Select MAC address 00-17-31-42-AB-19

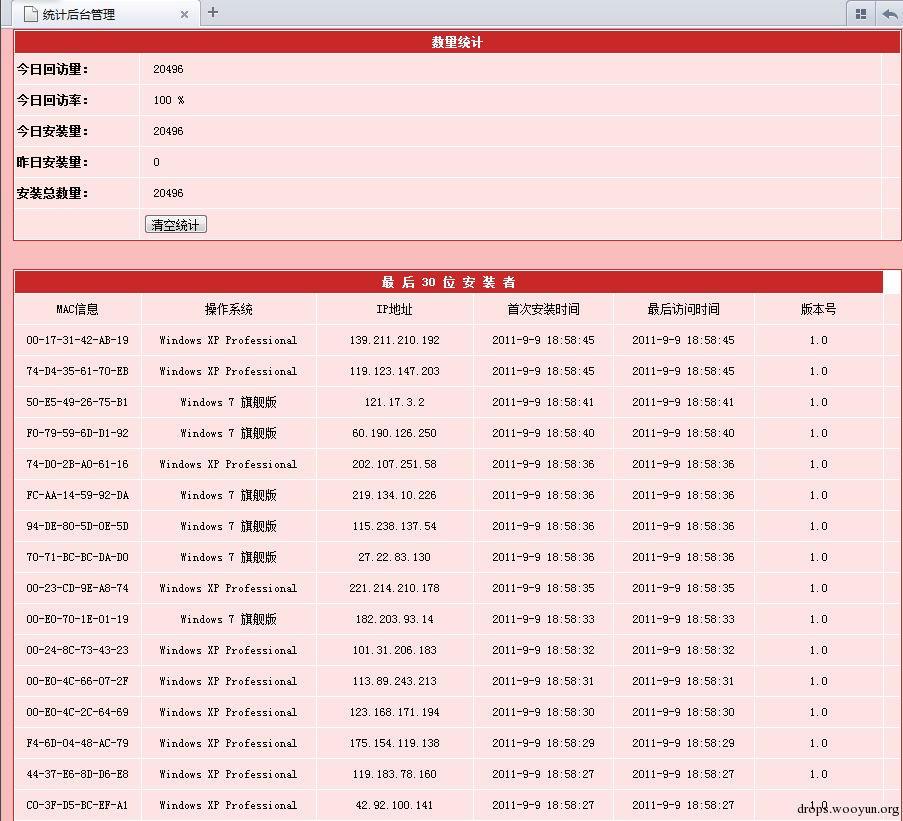pos(78,340)
